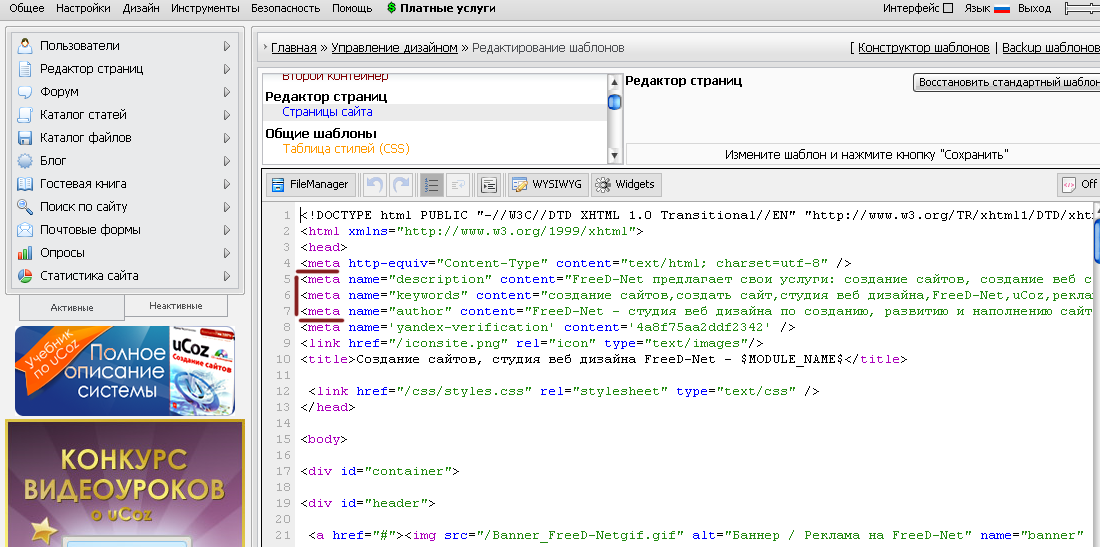Expand the Редактор страниц submenu arrow
The width and height of the screenshot is (1100, 547).
(x=227, y=69)
